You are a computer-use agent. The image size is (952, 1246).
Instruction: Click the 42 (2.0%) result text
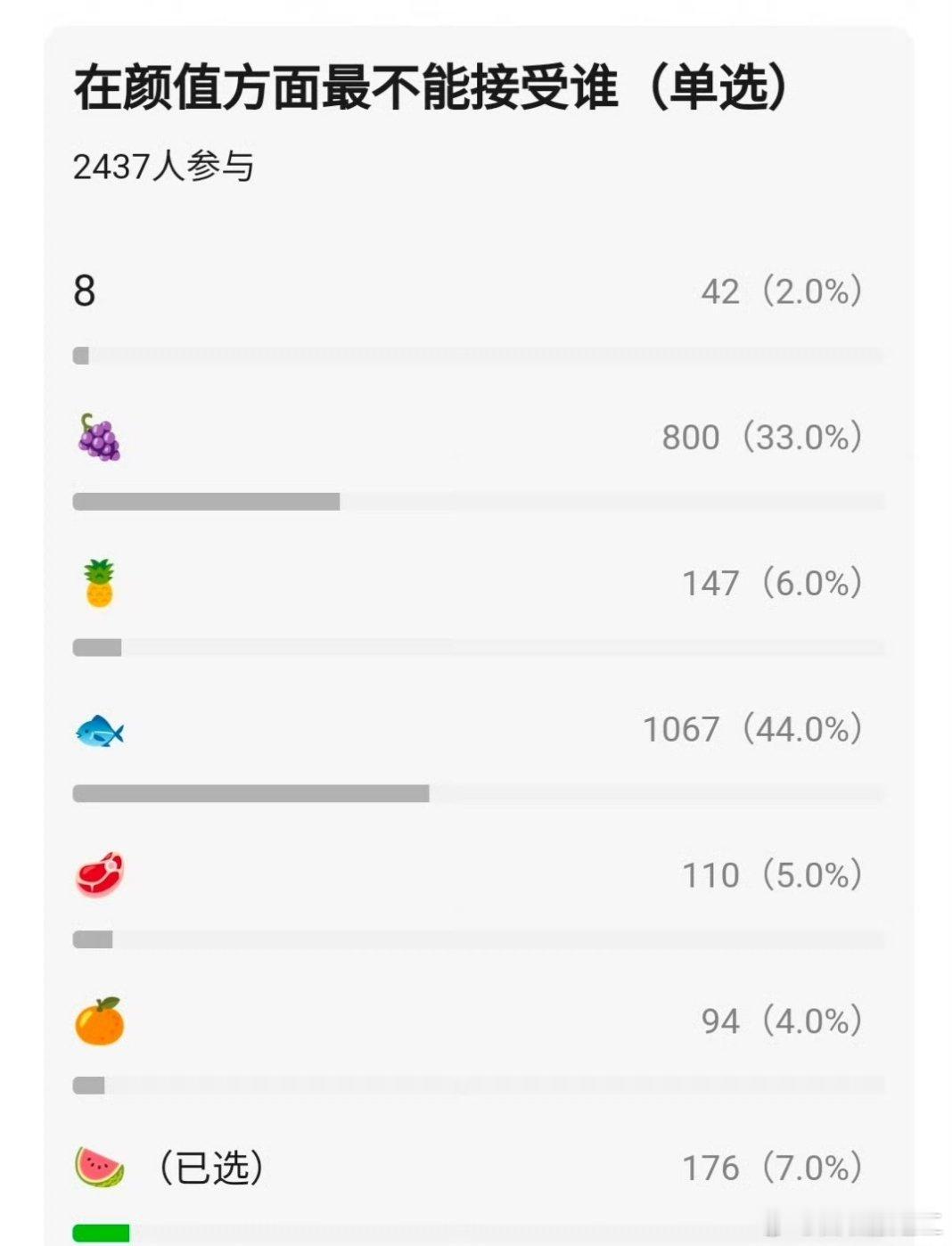click(782, 291)
